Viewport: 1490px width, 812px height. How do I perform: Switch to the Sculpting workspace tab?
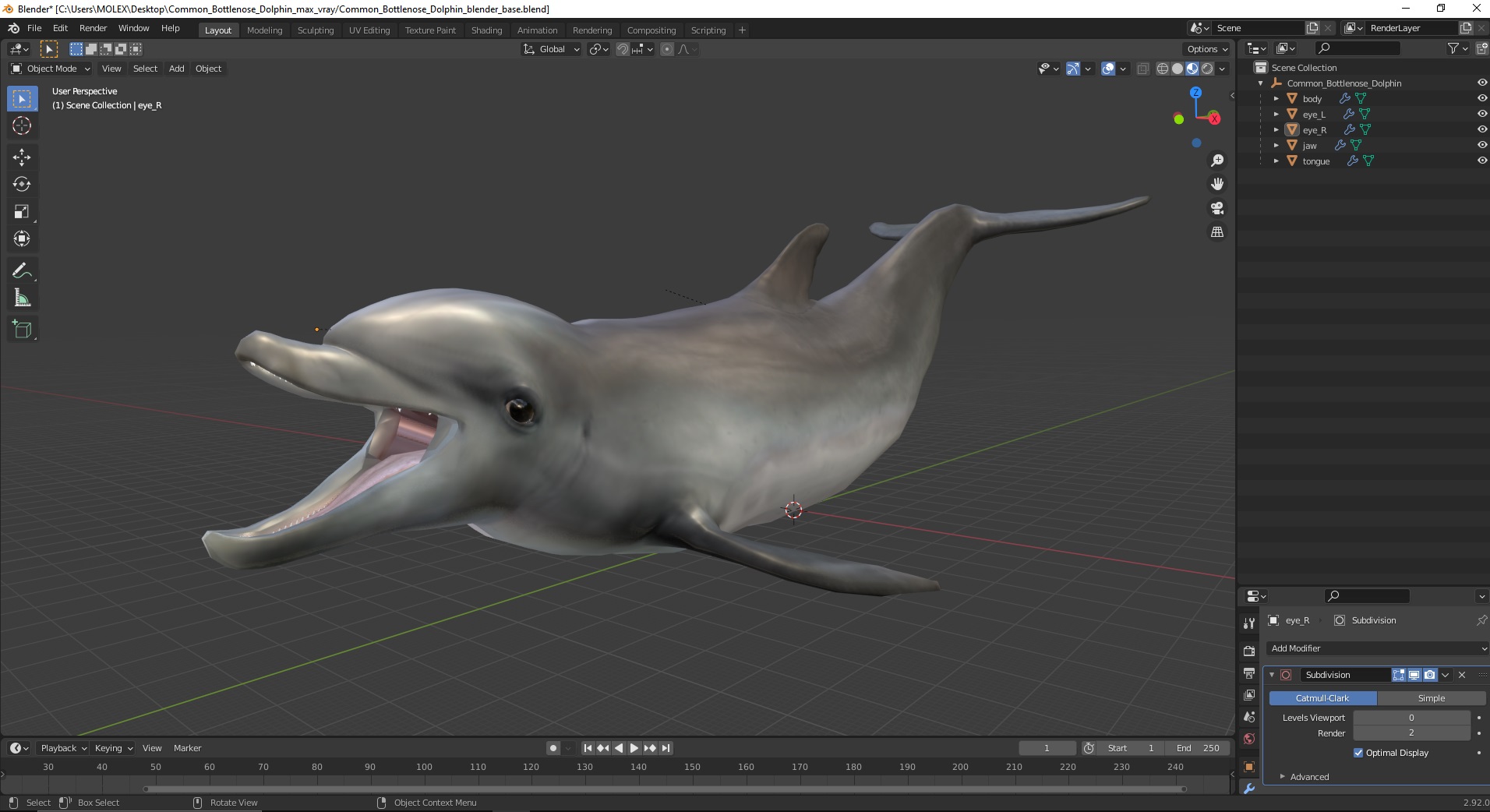coord(315,30)
